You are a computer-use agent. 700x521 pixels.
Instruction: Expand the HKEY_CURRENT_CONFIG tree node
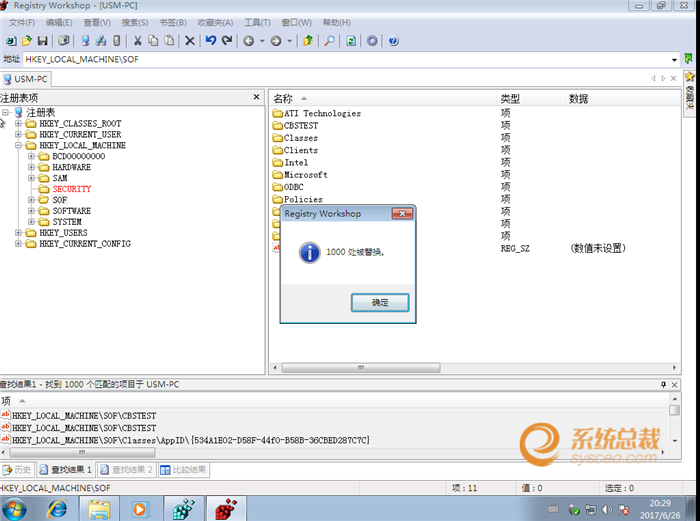(x=18, y=243)
